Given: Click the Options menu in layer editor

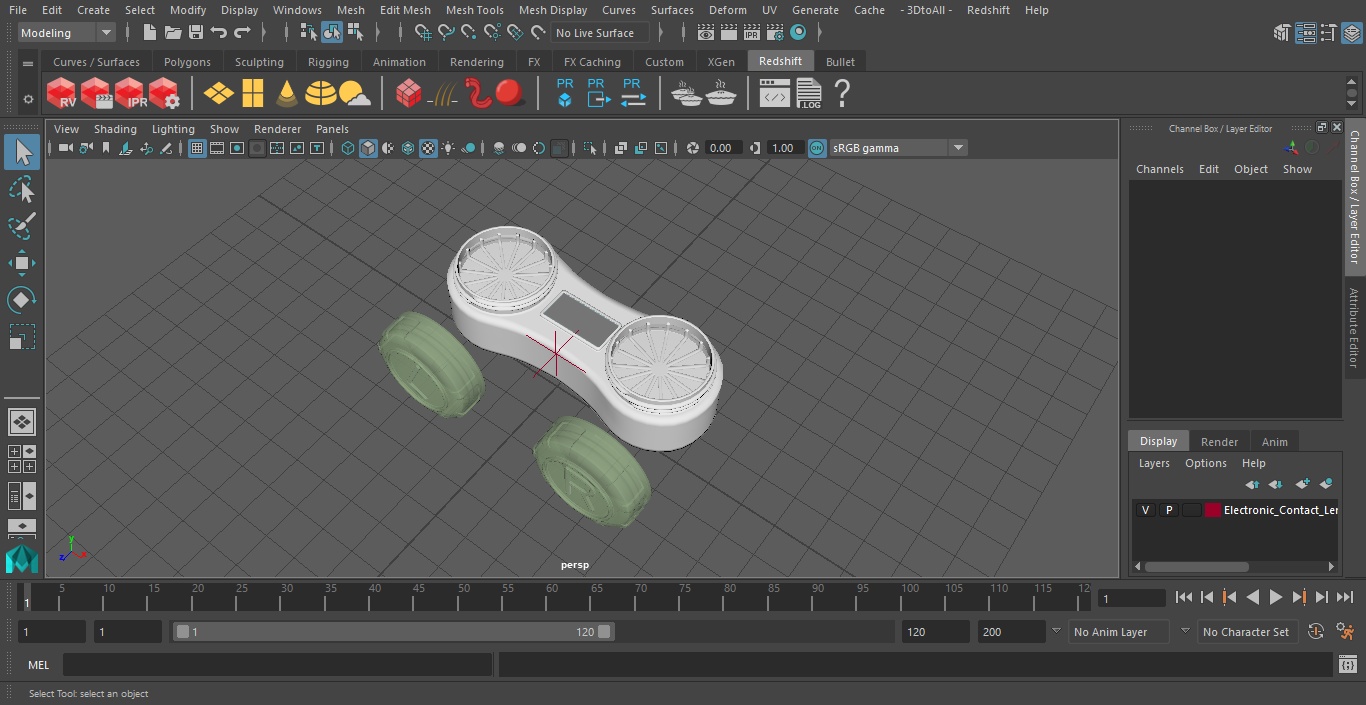Looking at the screenshot, I should (x=1206, y=463).
